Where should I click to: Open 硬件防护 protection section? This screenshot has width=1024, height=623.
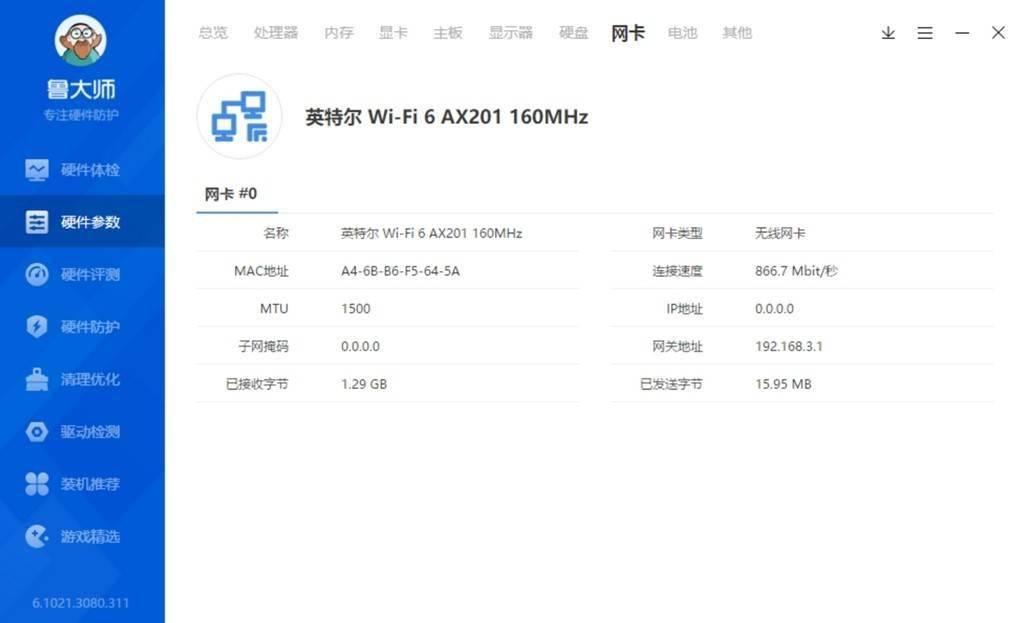coord(82,327)
